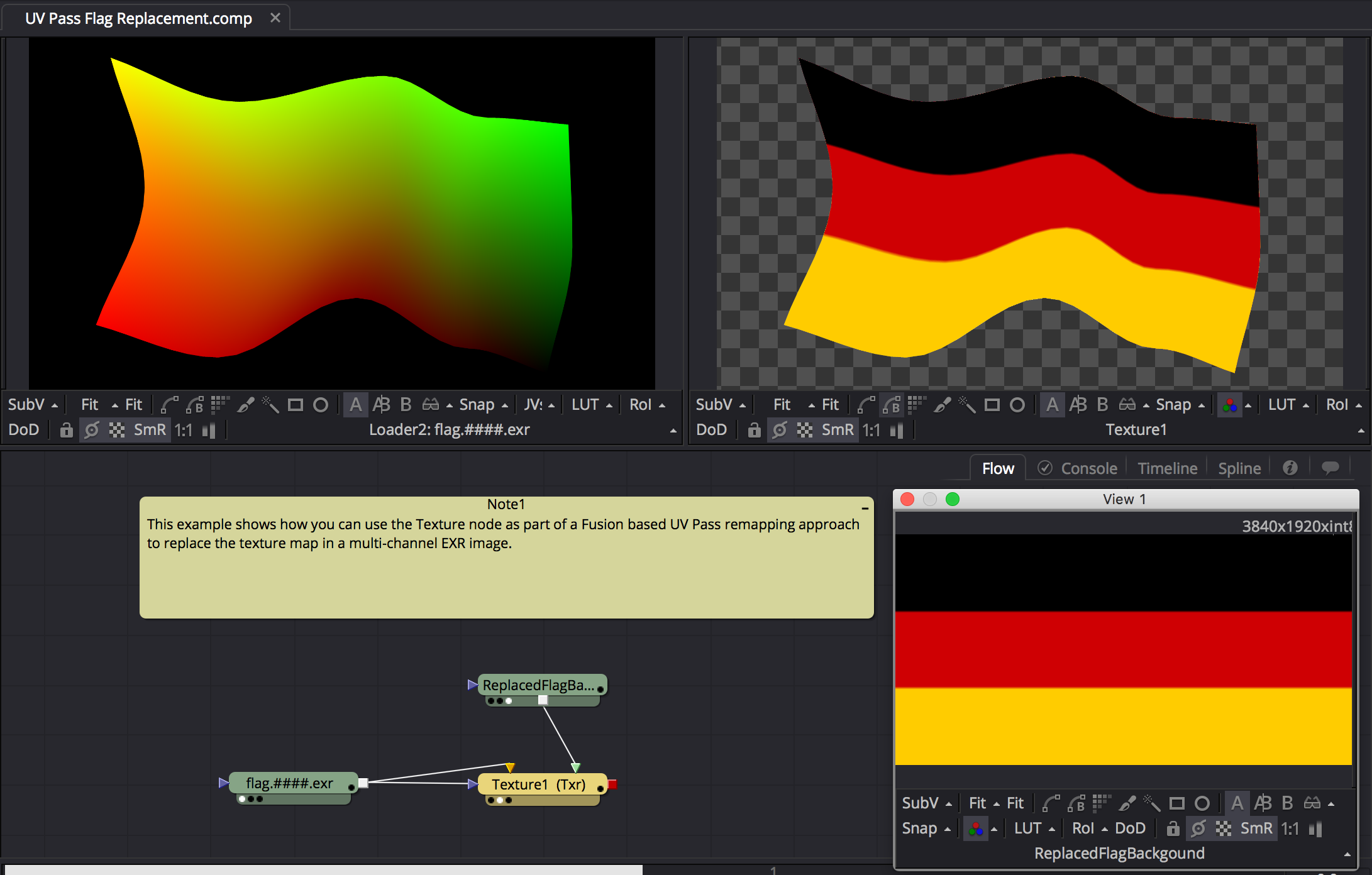Image resolution: width=1372 pixels, height=875 pixels.
Task: Open the LUT dropdown arrow in the Loader2 viewer
Action: pyautogui.click(x=609, y=406)
